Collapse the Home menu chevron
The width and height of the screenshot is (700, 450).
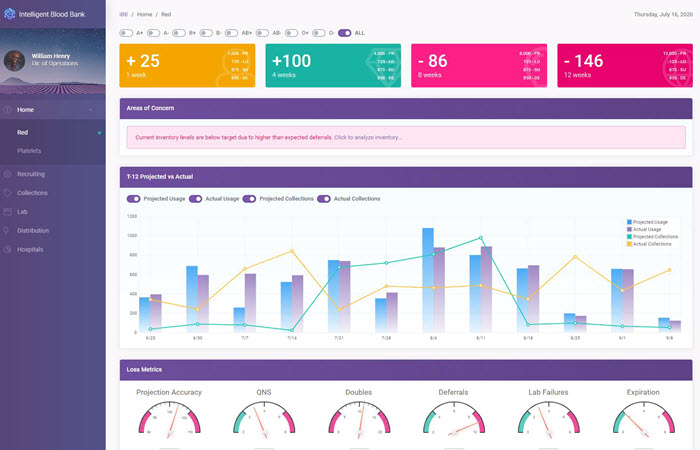90,109
